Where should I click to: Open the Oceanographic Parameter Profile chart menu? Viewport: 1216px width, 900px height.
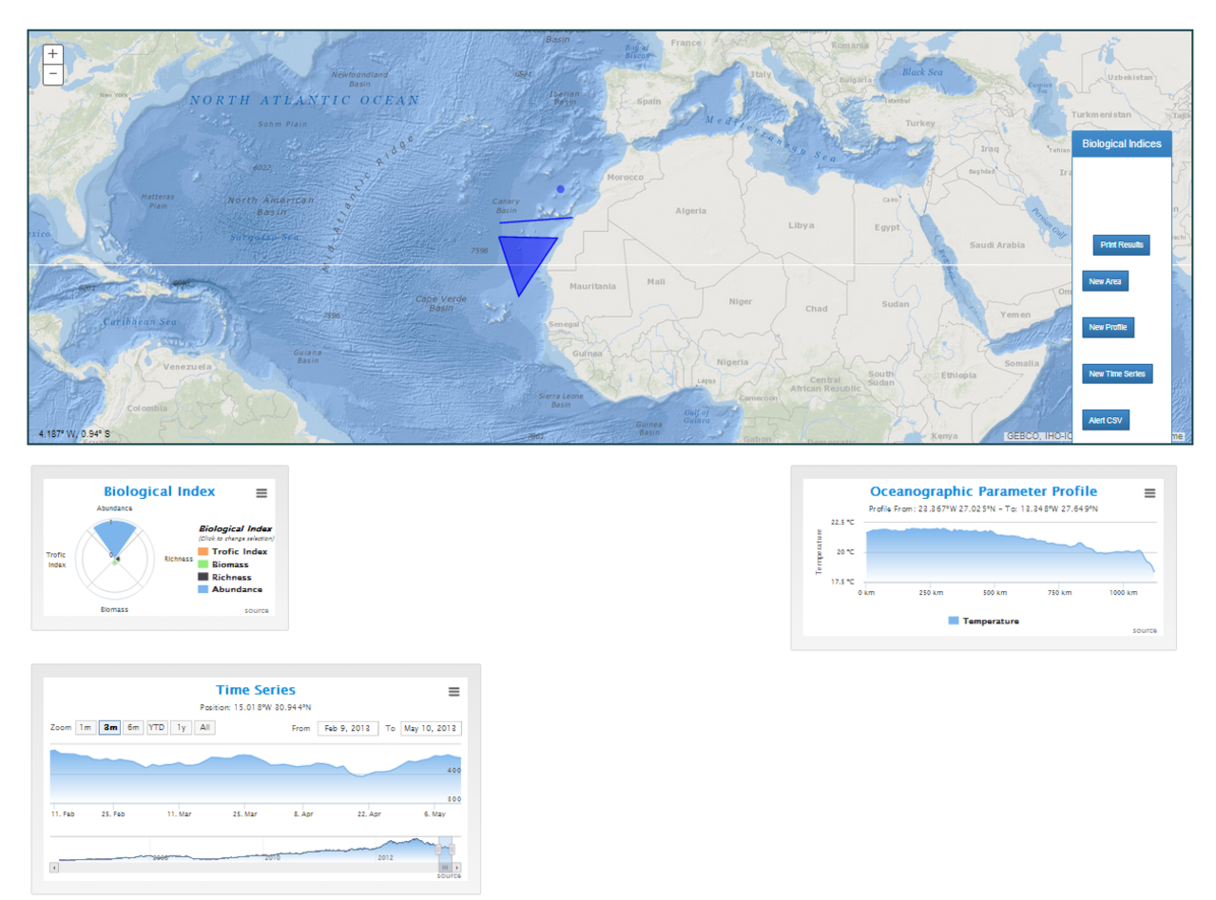[1150, 493]
